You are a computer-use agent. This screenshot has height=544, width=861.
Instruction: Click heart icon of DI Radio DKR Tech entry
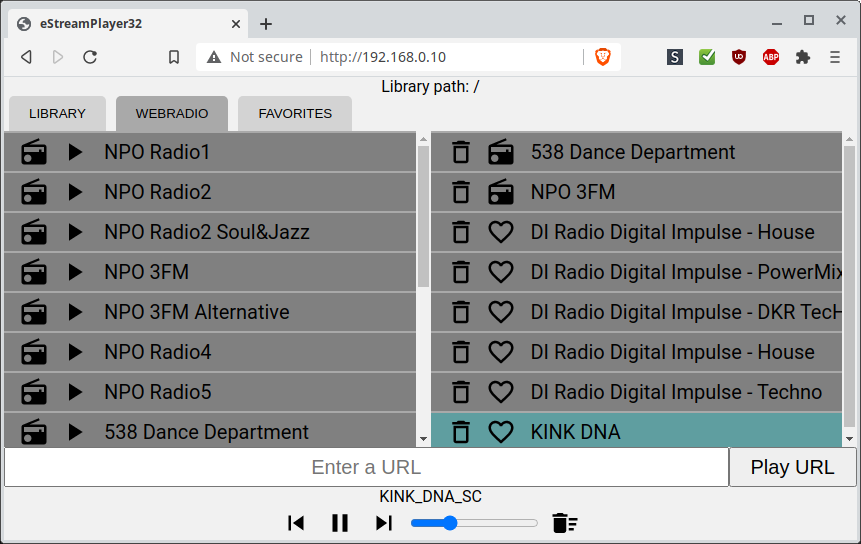(501, 312)
